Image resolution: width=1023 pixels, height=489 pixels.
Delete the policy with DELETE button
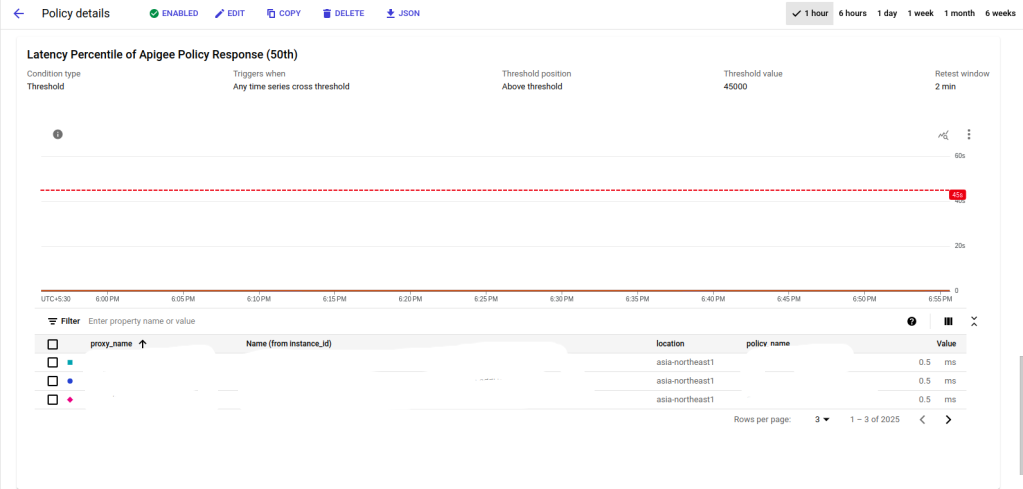pos(343,13)
